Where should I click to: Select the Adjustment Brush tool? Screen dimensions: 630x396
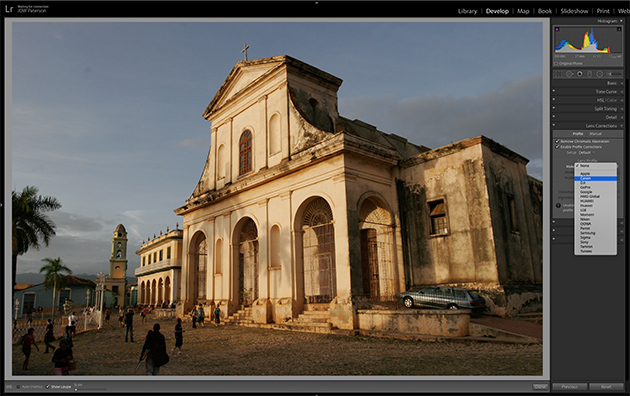point(615,74)
